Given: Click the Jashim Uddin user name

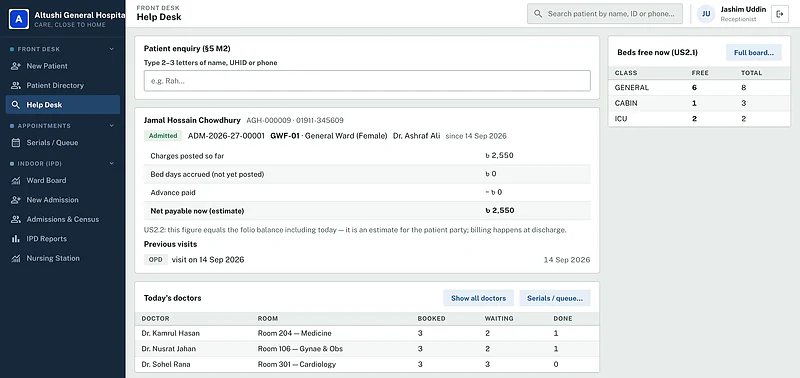Looking at the screenshot, I should (743, 10).
